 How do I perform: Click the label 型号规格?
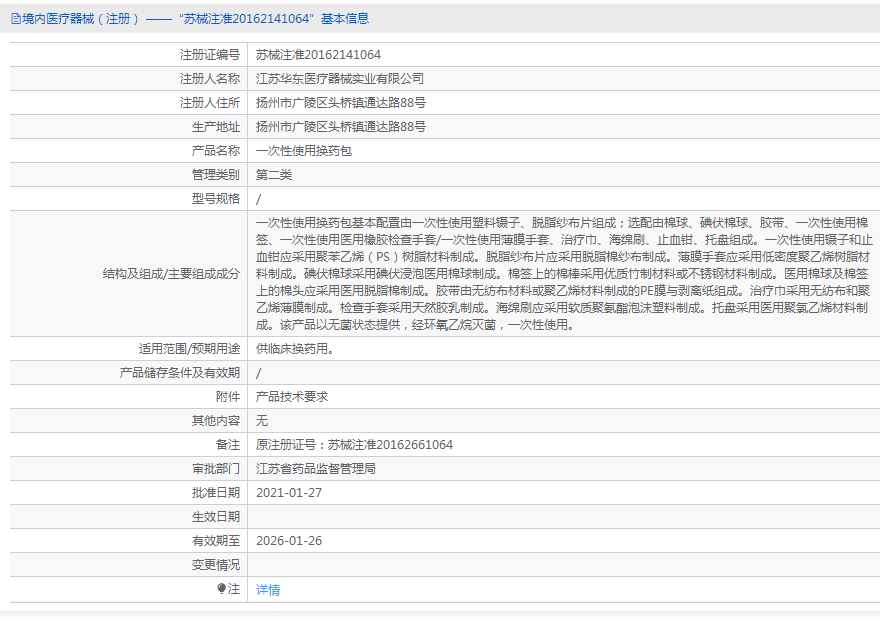click(216, 199)
